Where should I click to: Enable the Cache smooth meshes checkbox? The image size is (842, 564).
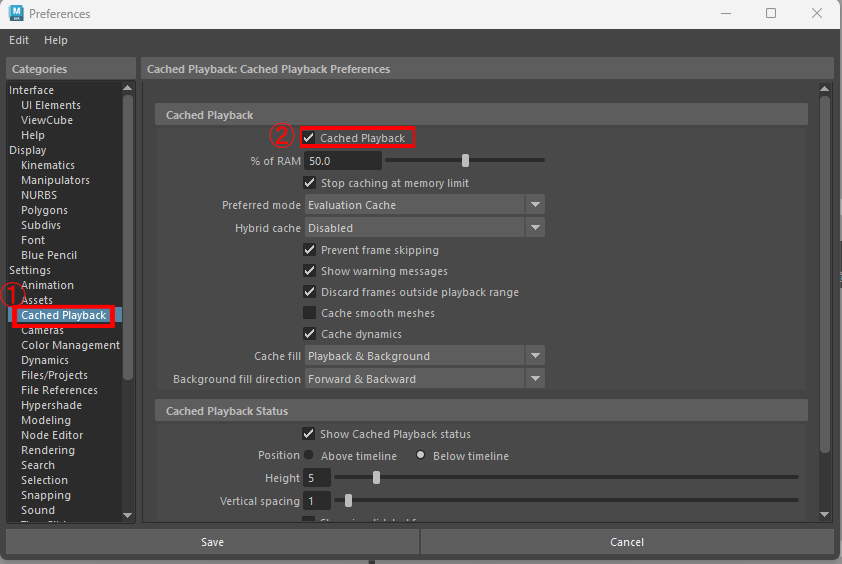310,313
